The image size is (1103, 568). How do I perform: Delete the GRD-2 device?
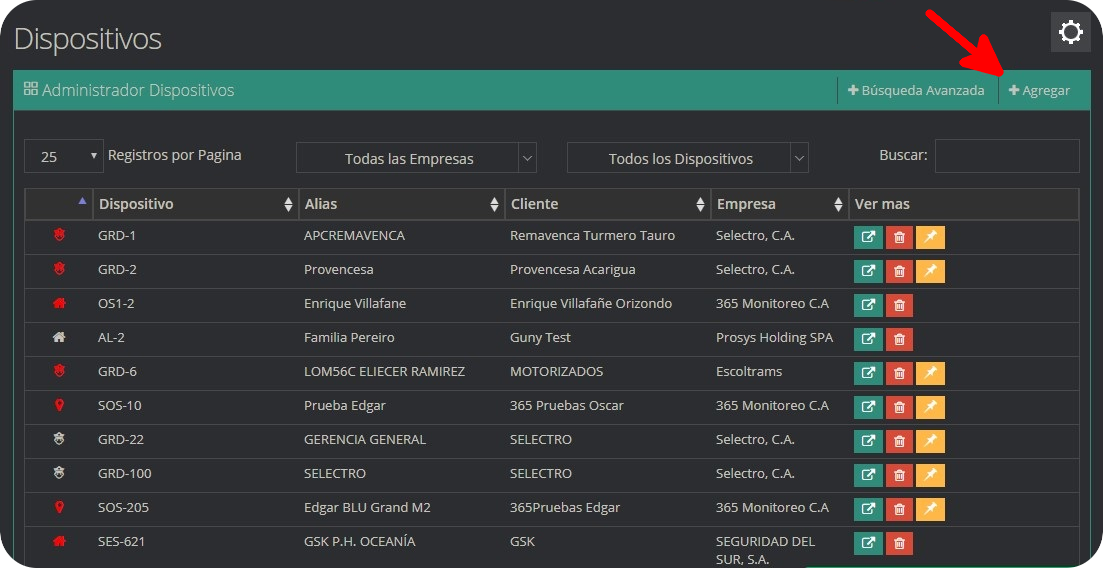click(x=899, y=271)
